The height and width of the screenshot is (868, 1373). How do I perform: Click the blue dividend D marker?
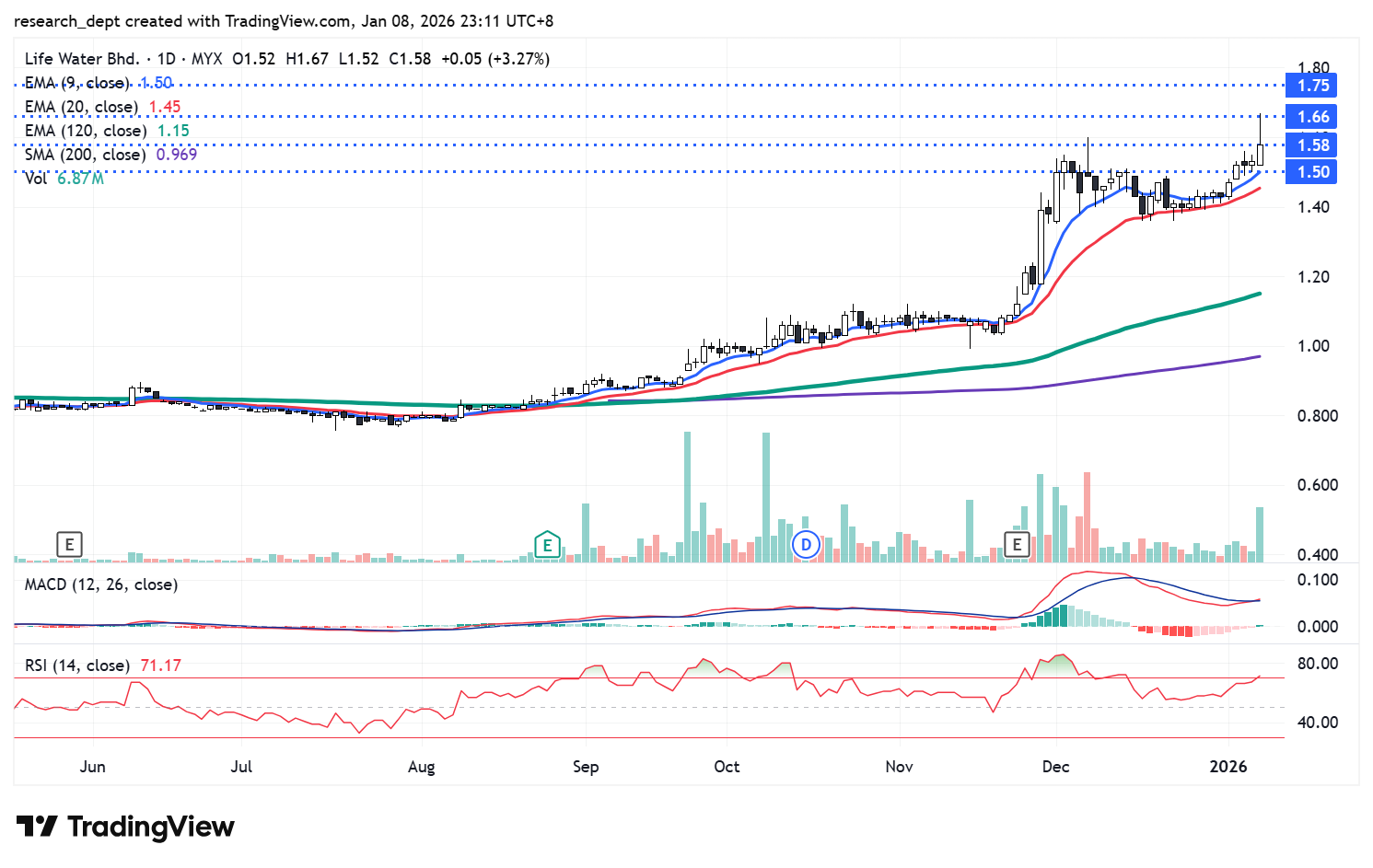806,545
